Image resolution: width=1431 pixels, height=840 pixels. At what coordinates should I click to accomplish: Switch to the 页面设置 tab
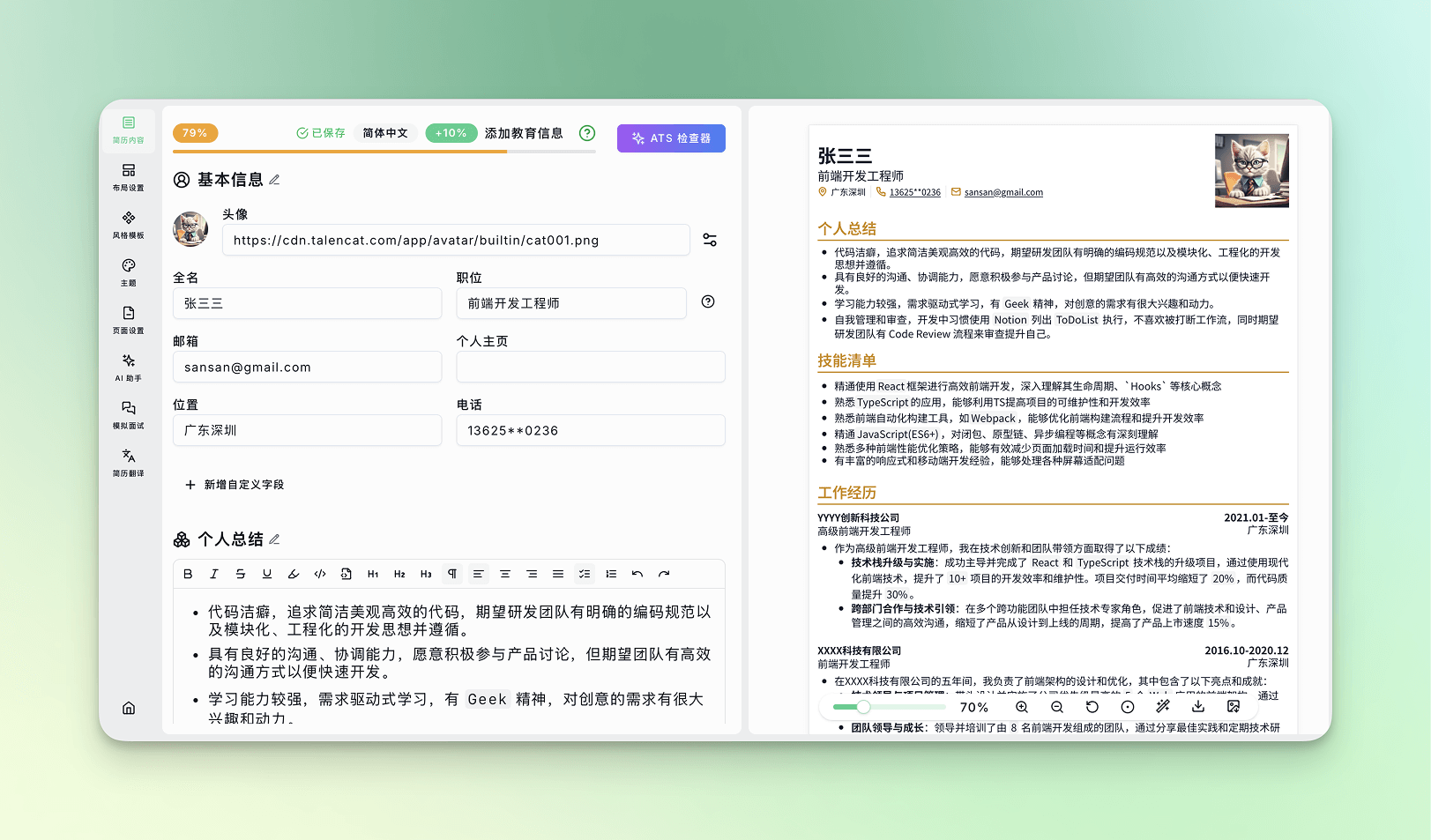[x=128, y=318]
